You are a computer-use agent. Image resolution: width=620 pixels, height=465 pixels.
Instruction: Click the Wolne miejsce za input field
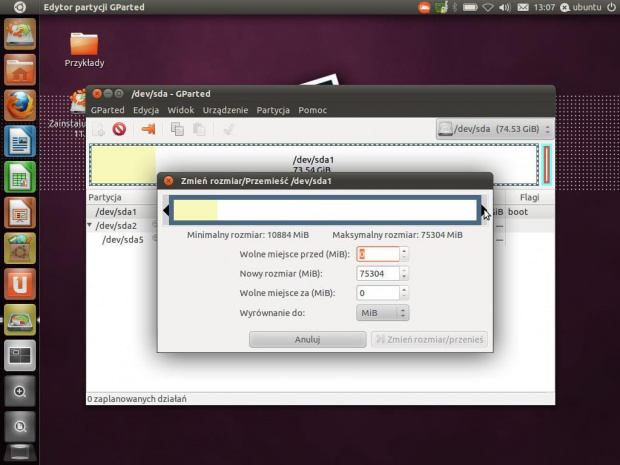tap(378, 293)
